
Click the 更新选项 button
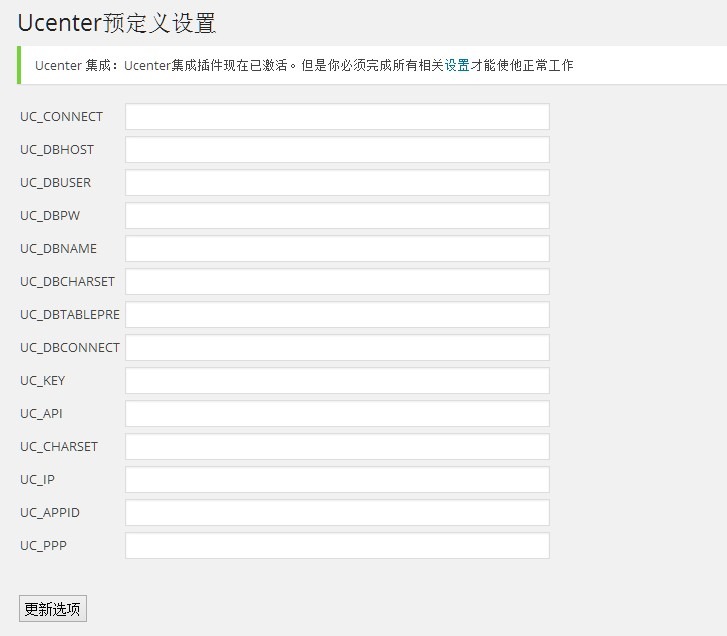coord(52,609)
